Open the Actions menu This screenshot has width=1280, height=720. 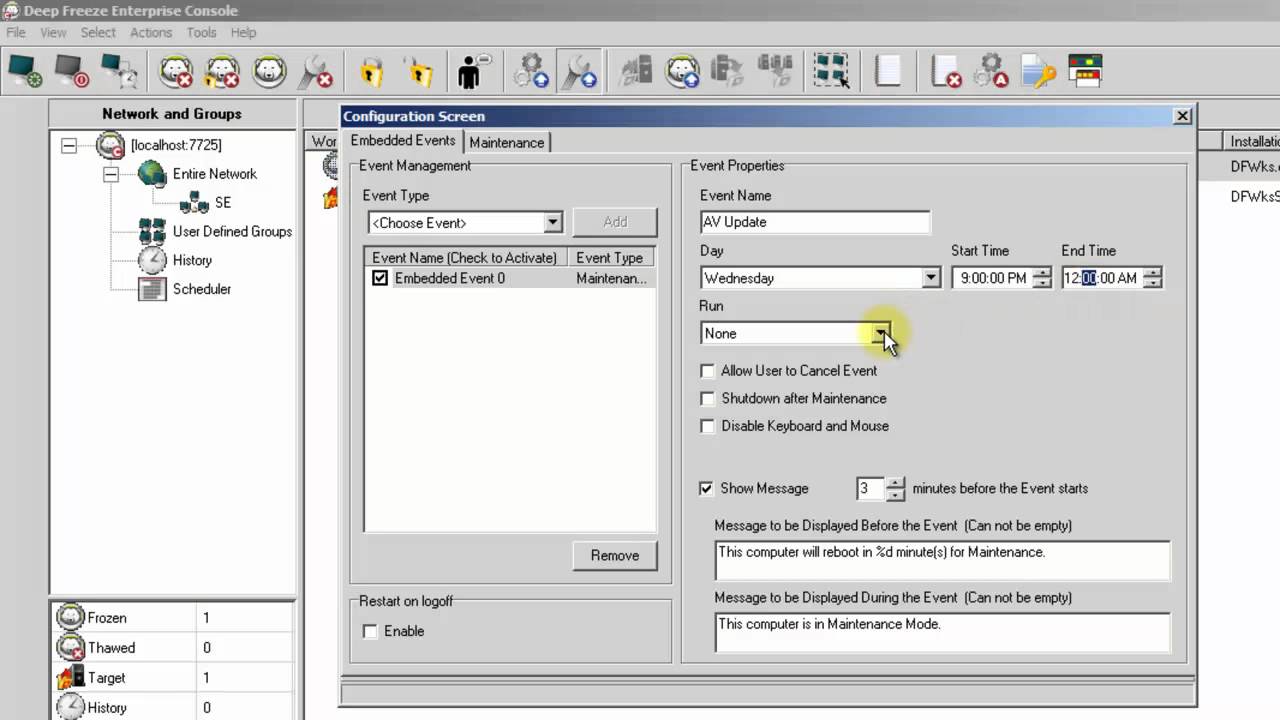151,32
